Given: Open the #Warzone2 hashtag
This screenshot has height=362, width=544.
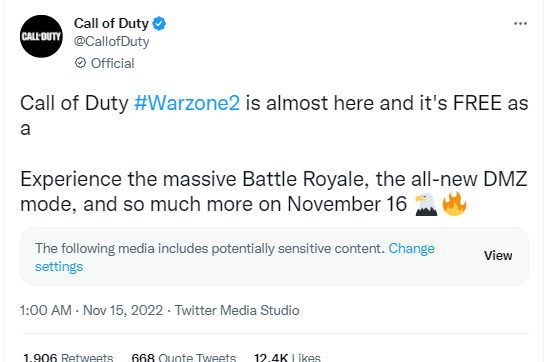Looking at the screenshot, I should pos(187,103).
